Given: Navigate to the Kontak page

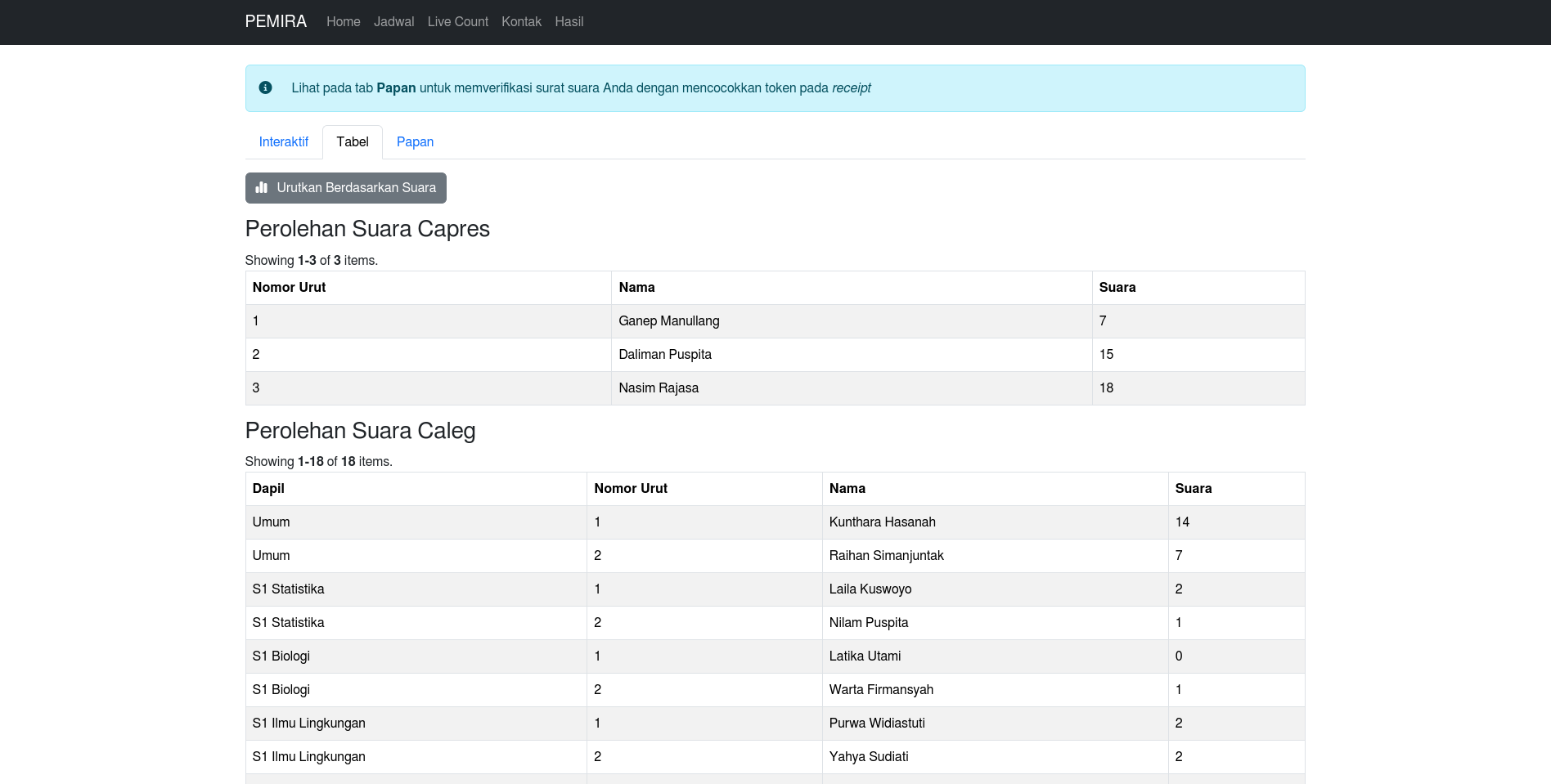Looking at the screenshot, I should [521, 21].
